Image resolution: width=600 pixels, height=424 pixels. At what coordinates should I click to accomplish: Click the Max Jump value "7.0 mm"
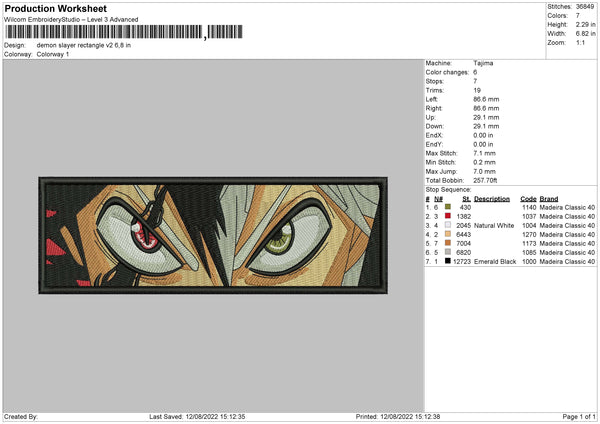tap(484, 171)
